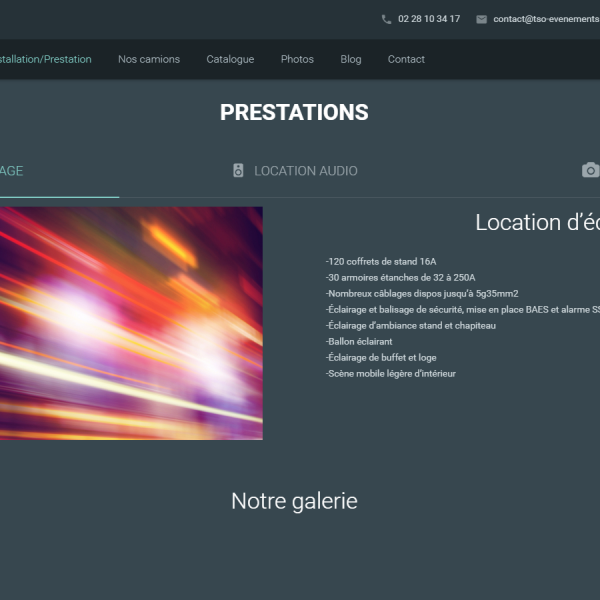Call the number 02 28 10 34 17

click(x=429, y=19)
